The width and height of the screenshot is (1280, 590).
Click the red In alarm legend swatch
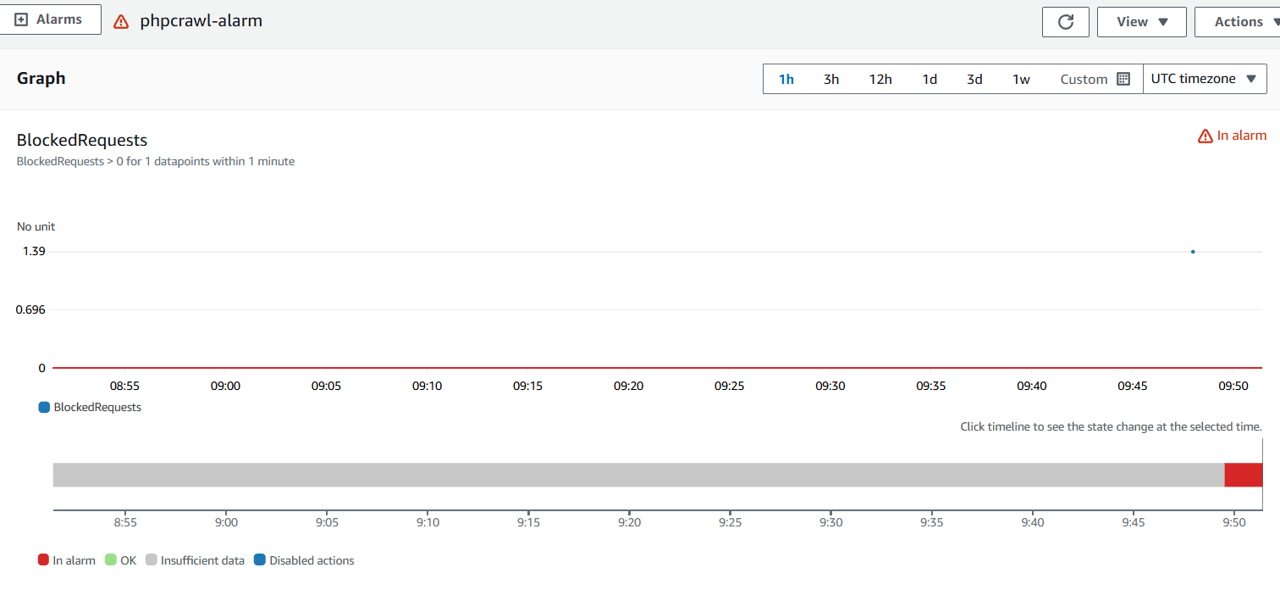[x=43, y=560]
